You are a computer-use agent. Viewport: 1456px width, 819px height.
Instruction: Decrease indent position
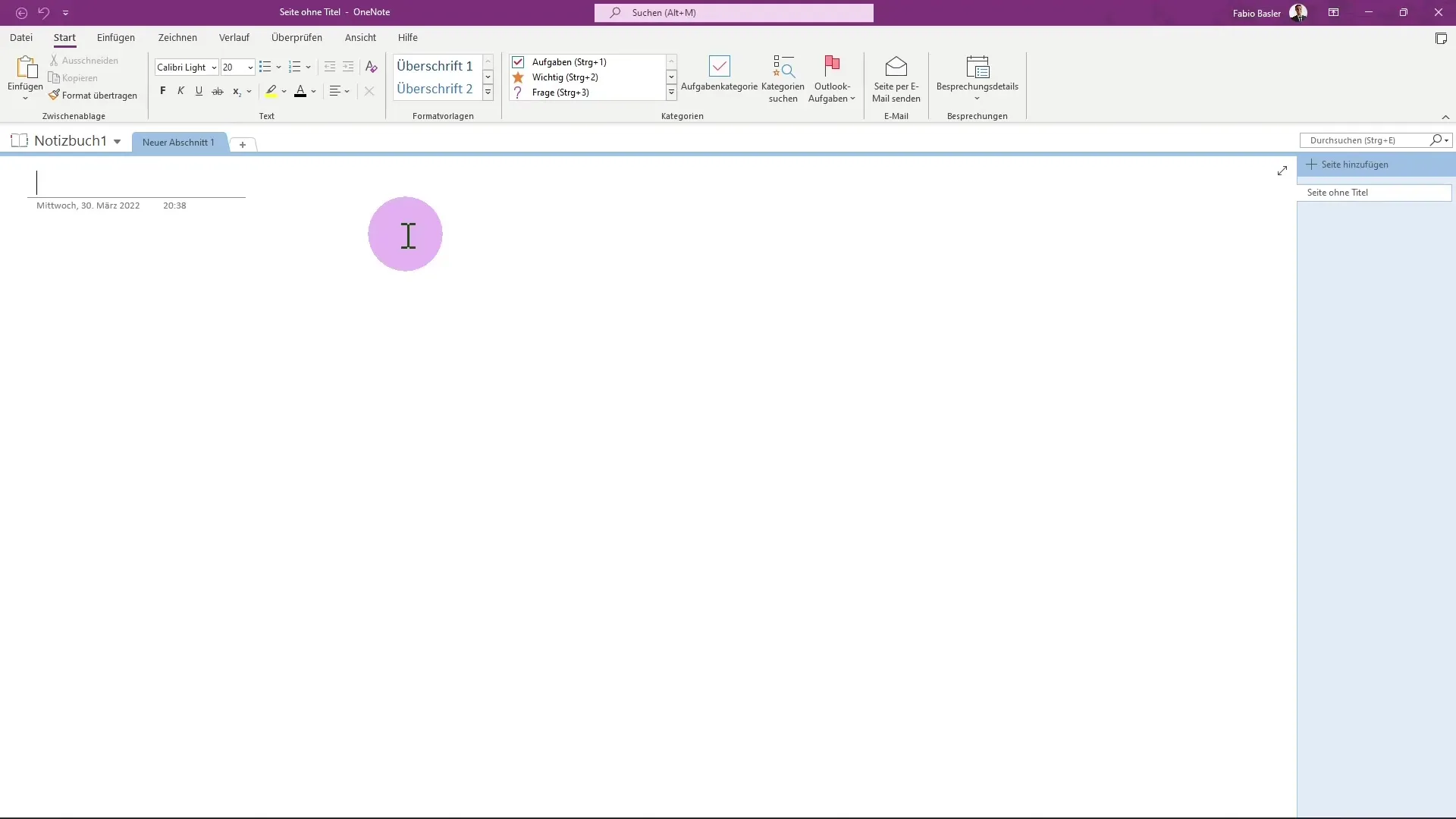(x=330, y=67)
